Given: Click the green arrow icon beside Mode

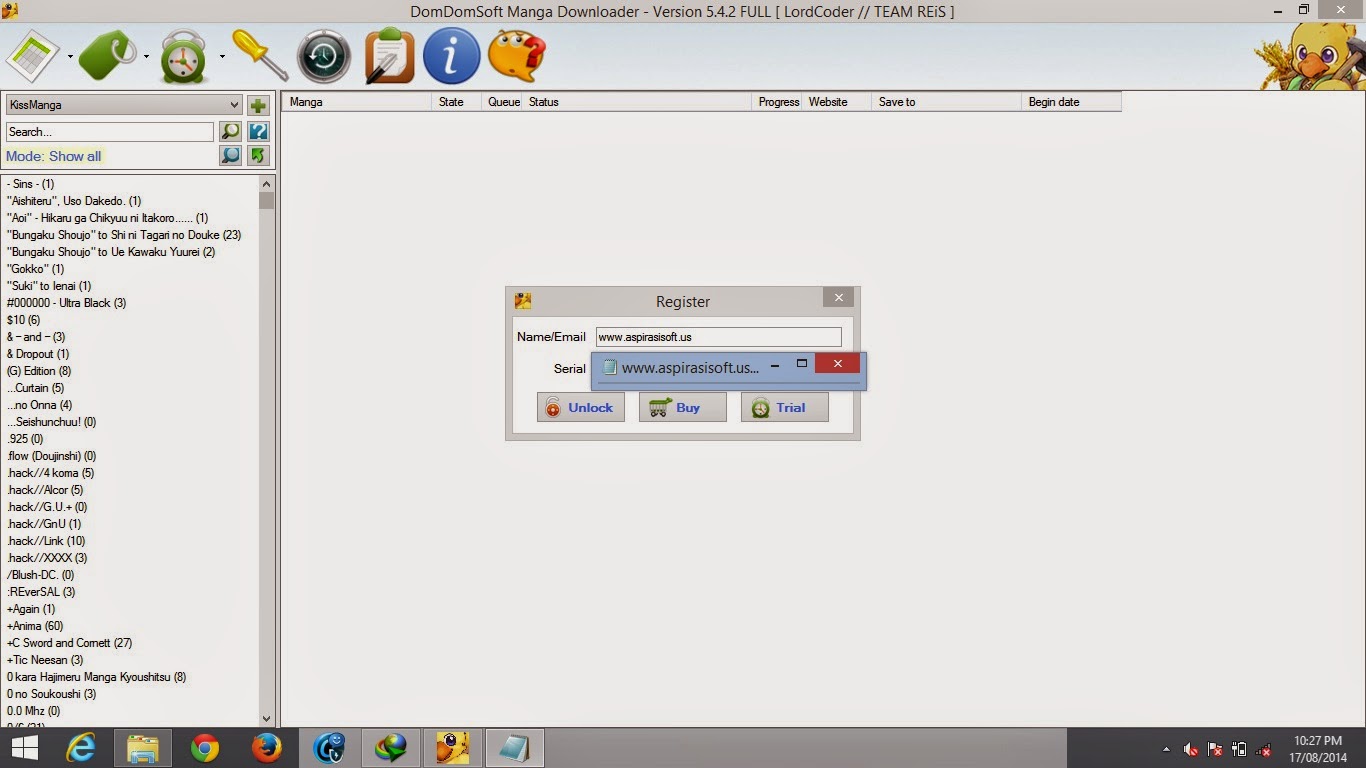Looking at the screenshot, I should [x=258, y=155].
